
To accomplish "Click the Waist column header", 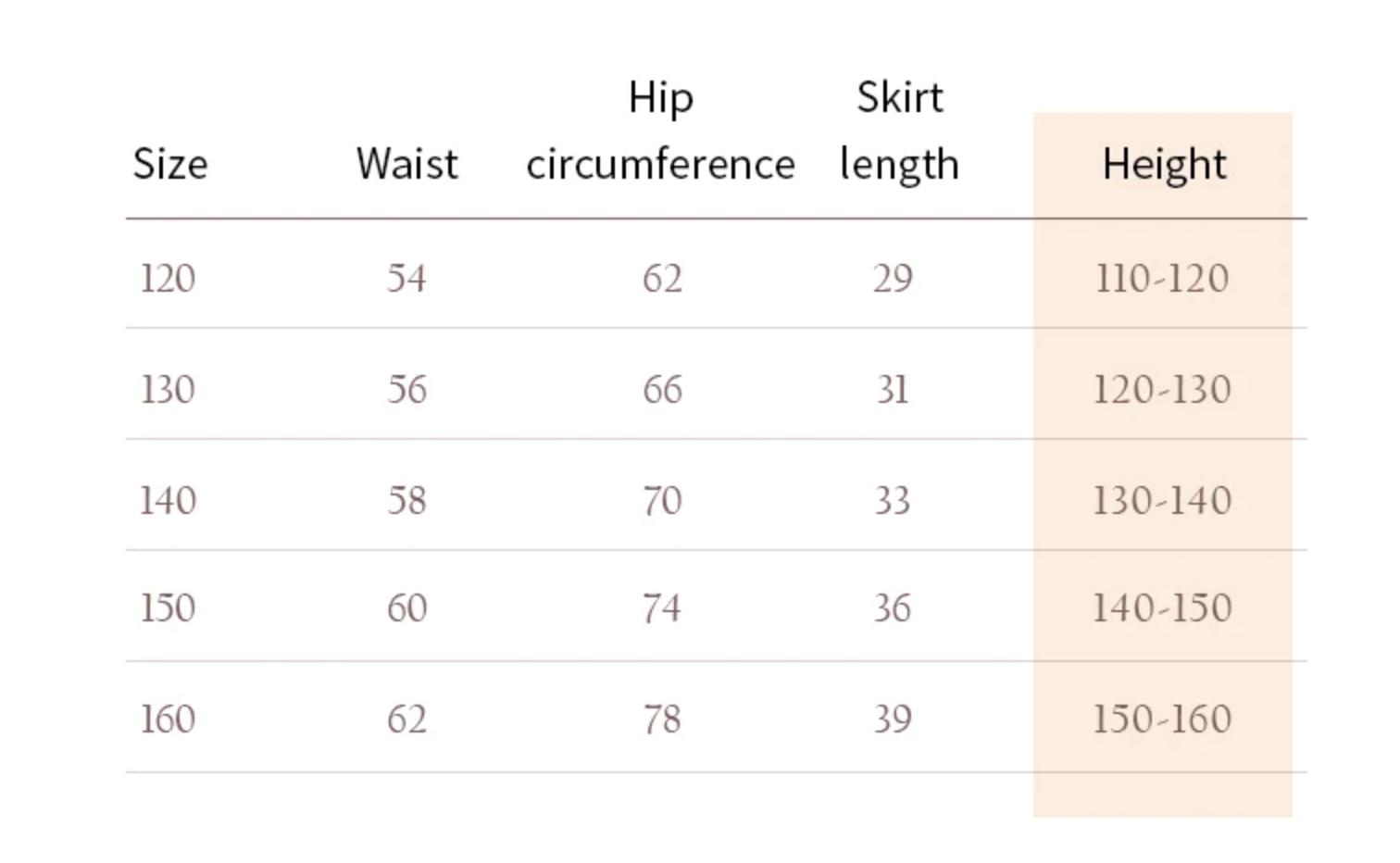I will click(x=406, y=165).
